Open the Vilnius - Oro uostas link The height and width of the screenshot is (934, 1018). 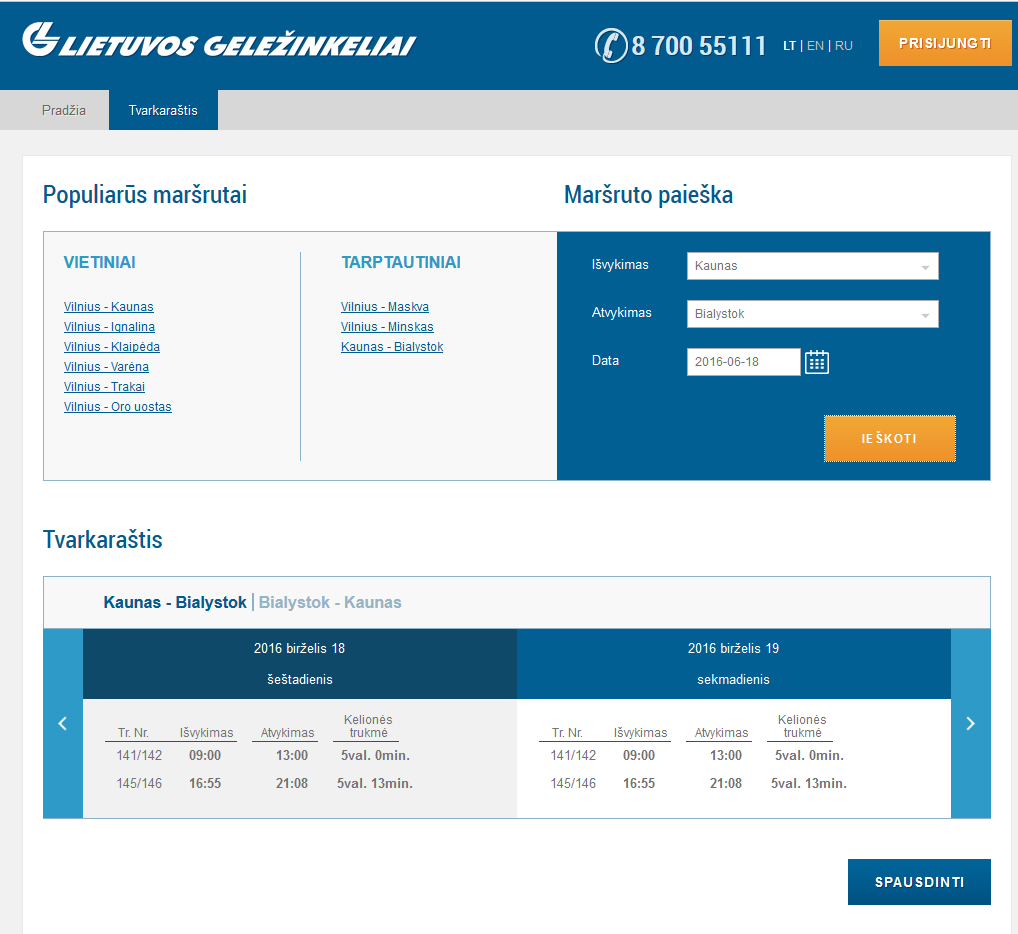point(118,407)
